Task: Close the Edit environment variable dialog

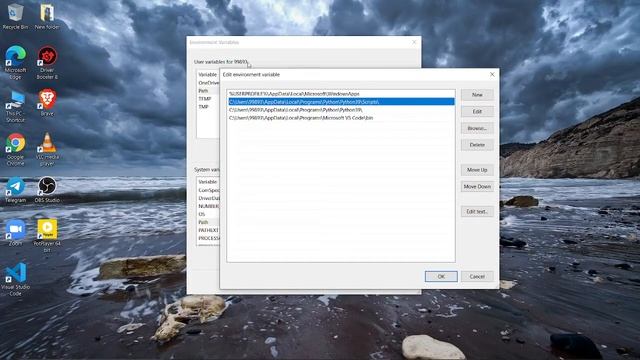Action: (492, 74)
